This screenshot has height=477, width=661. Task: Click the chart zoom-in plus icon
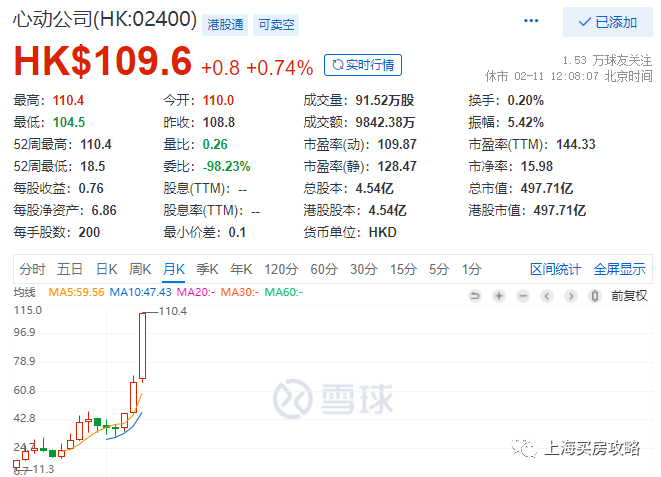click(499, 296)
